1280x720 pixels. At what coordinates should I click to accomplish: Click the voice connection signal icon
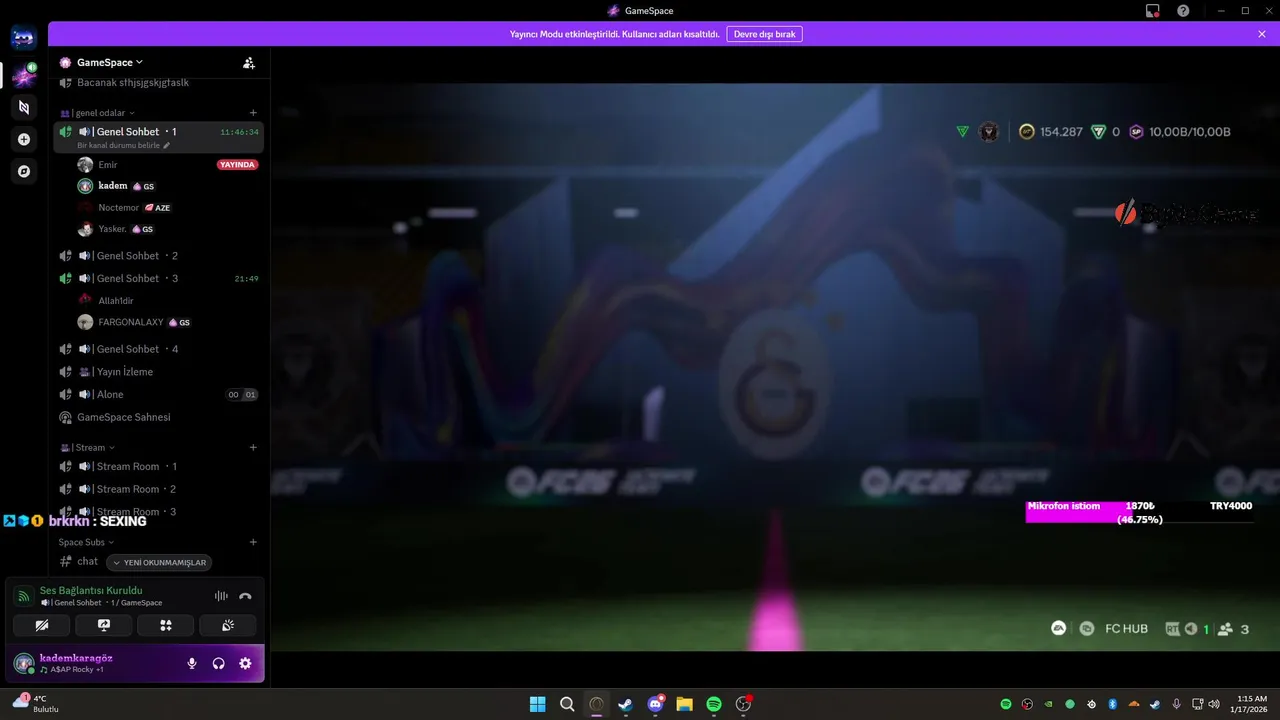pyautogui.click(x=24, y=596)
